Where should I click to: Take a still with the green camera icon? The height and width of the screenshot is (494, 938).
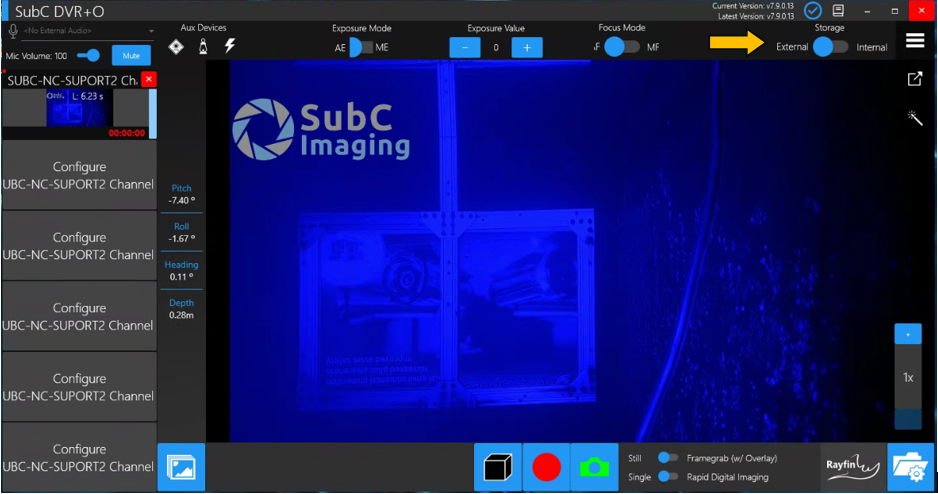594,467
